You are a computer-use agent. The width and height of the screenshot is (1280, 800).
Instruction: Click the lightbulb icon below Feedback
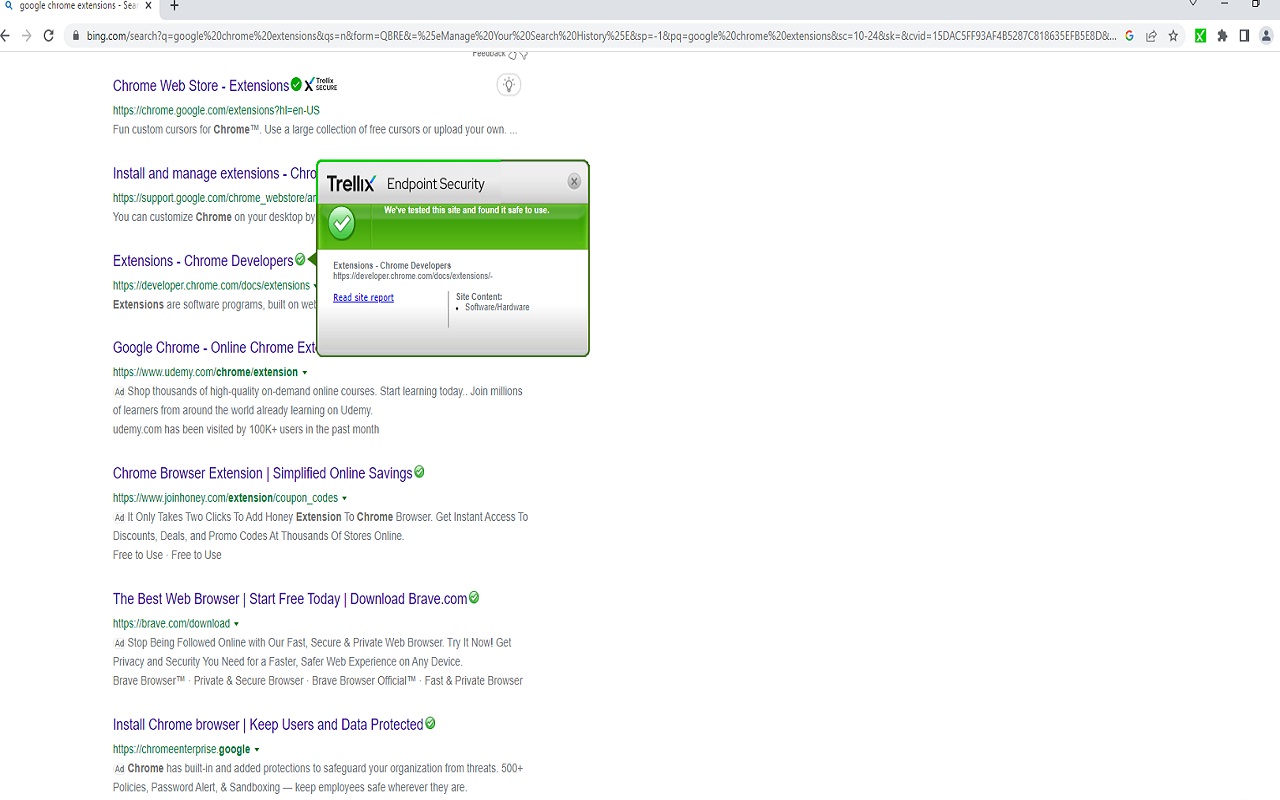[508, 85]
